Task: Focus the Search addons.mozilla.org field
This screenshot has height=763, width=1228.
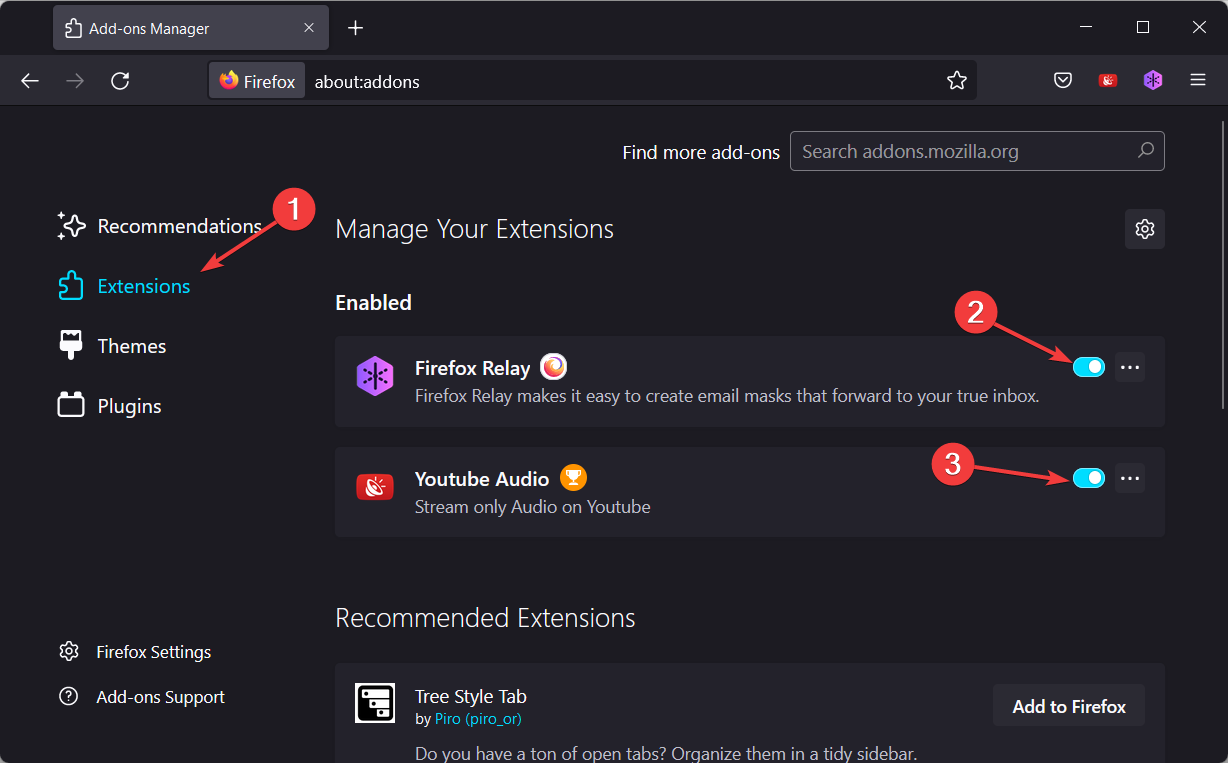Action: pyautogui.click(x=977, y=151)
